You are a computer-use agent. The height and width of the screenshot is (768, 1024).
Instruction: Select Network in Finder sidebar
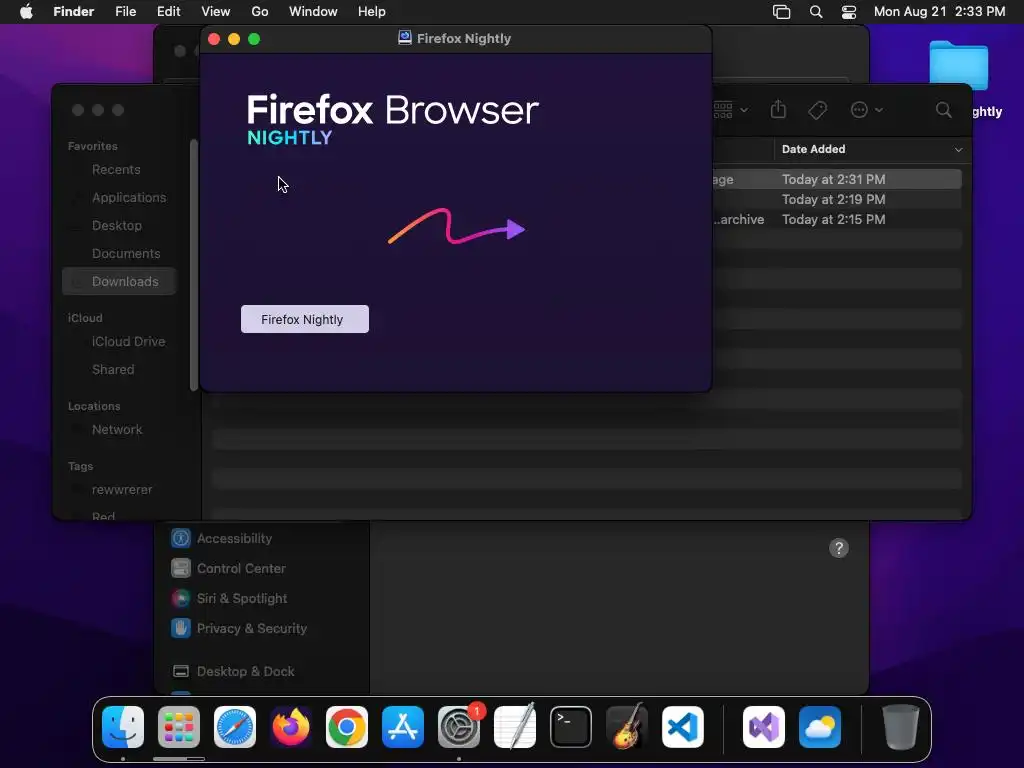pos(117,430)
